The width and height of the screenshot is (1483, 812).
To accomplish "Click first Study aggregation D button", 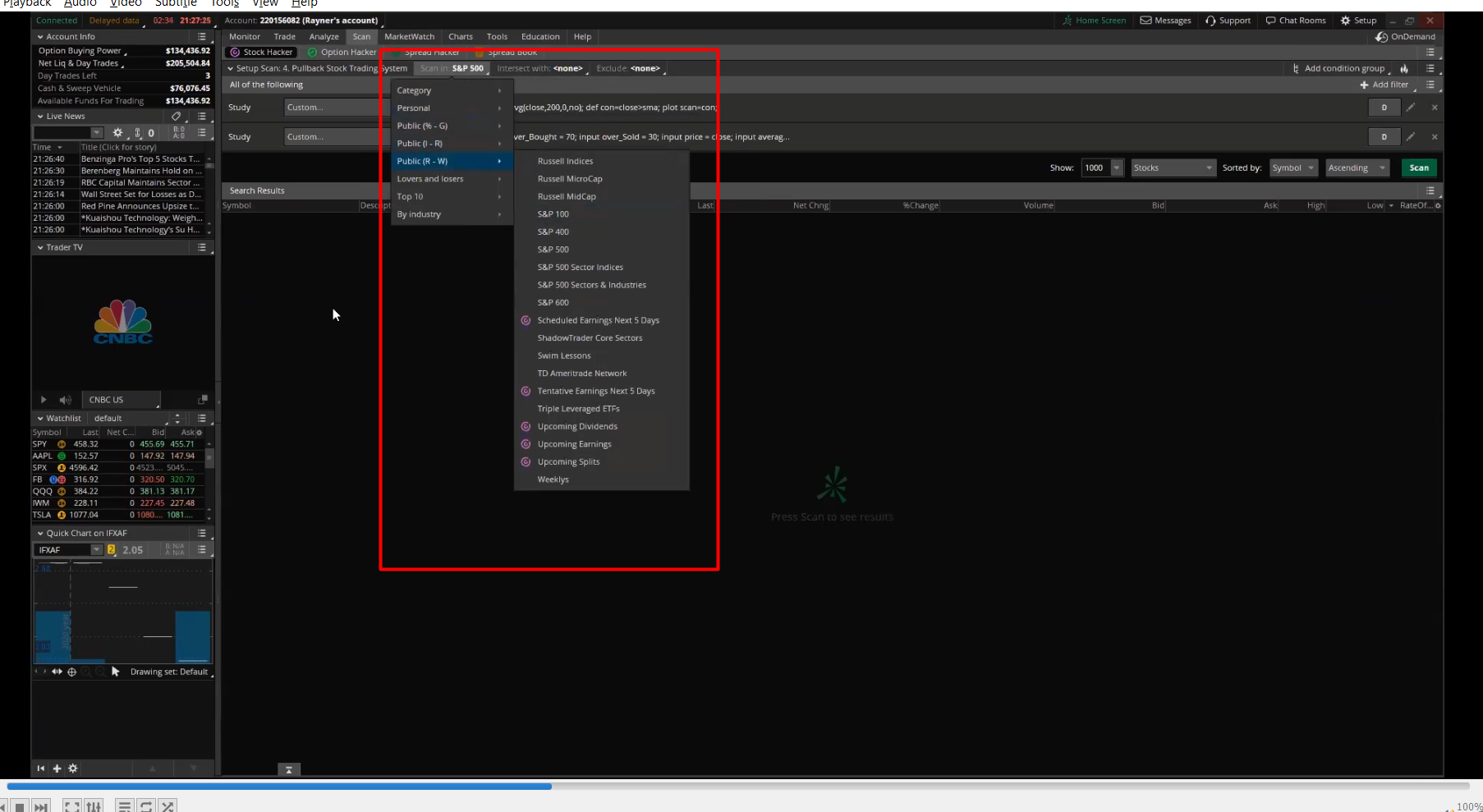I will coord(1384,108).
